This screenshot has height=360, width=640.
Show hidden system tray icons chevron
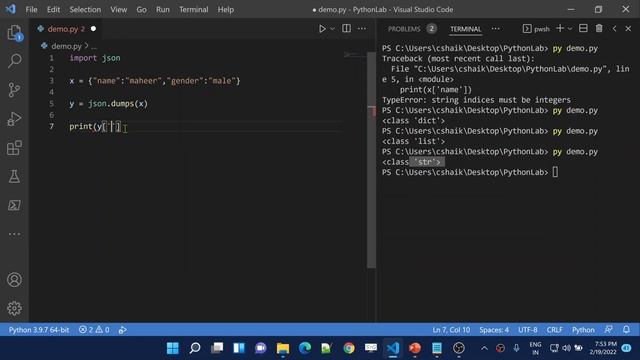pyautogui.click(x=484, y=348)
